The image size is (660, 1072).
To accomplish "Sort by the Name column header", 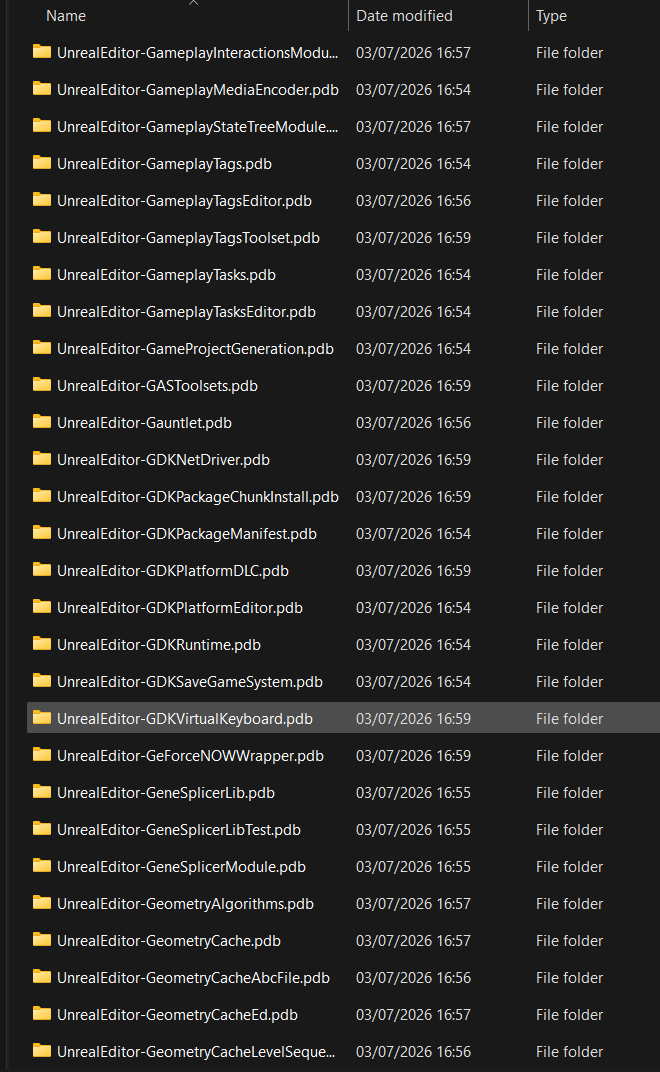I will pyautogui.click(x=66, y=16).
